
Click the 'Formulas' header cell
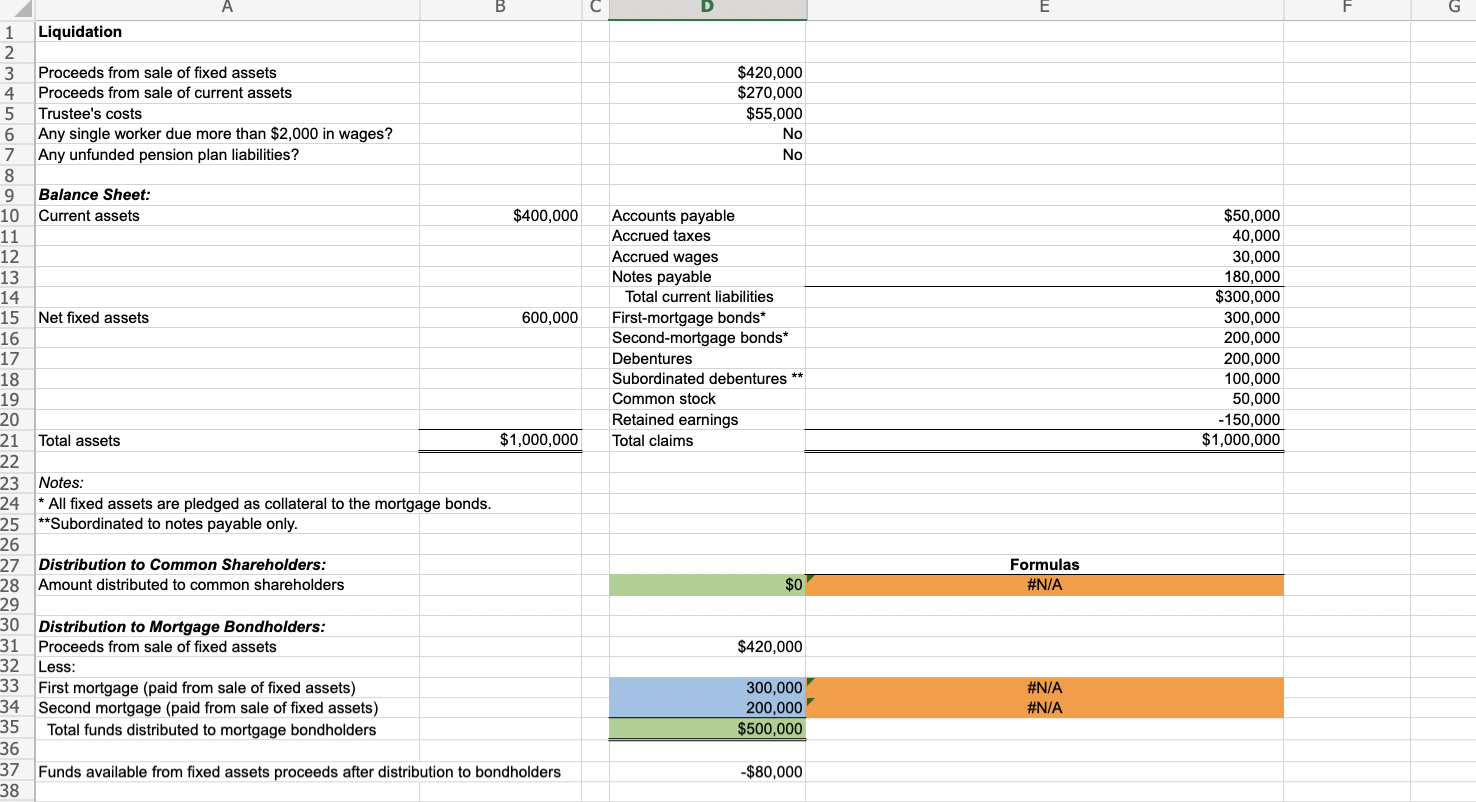1044,564
